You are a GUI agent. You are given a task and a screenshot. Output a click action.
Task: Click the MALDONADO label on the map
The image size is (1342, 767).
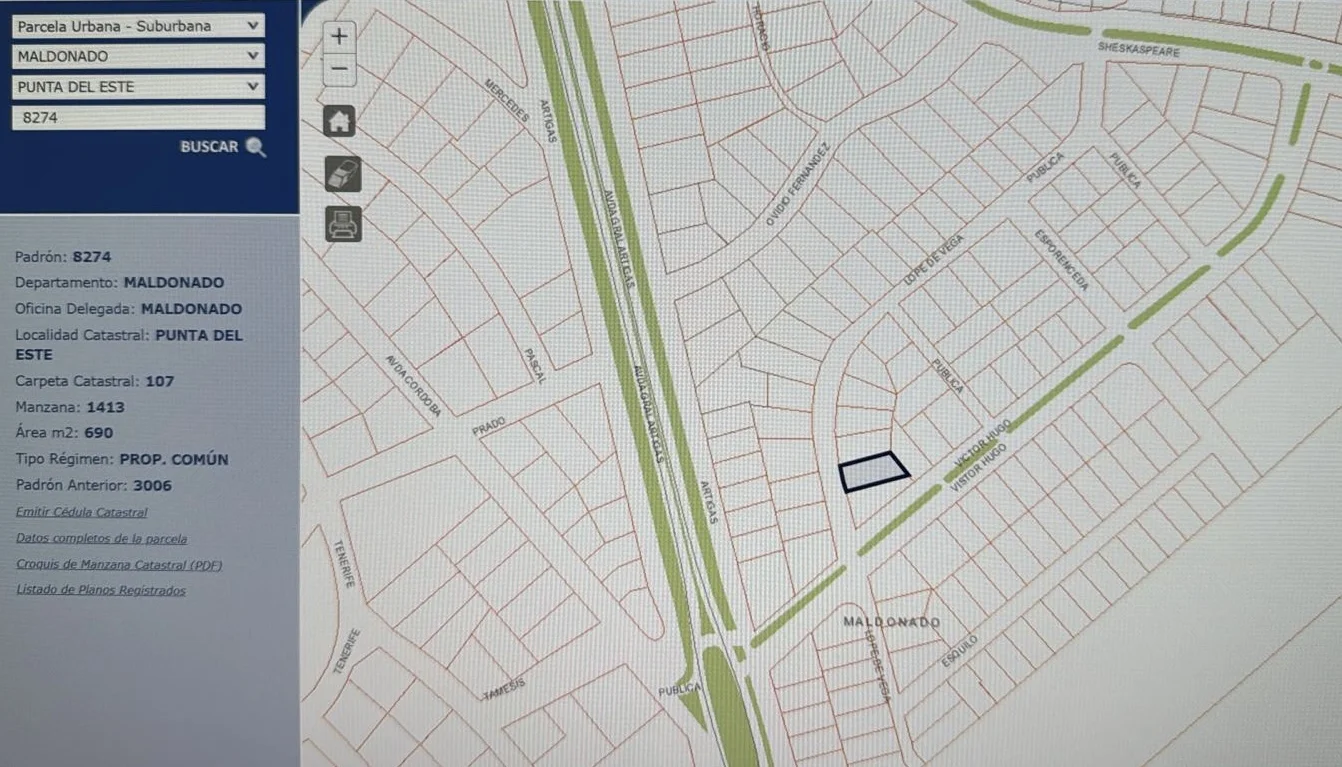point(891,622)
